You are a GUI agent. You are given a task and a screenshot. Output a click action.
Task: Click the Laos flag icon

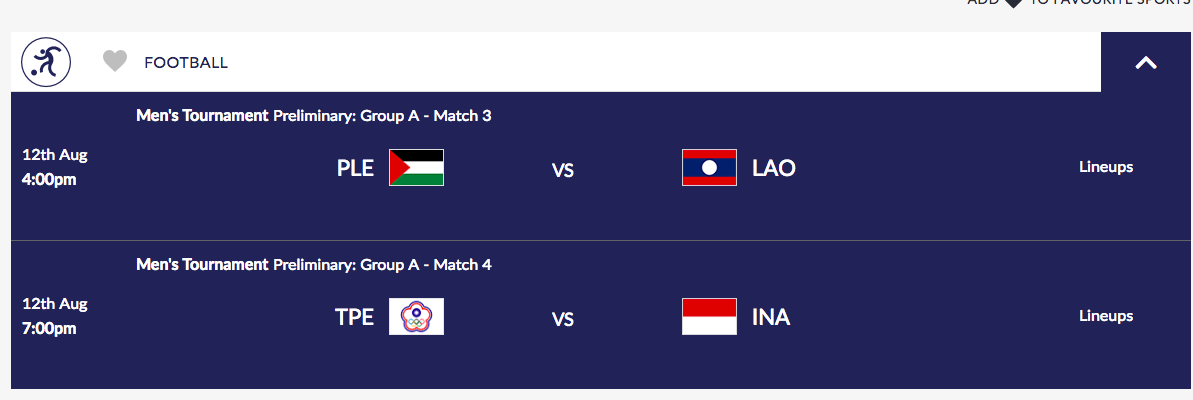point(709,168)
